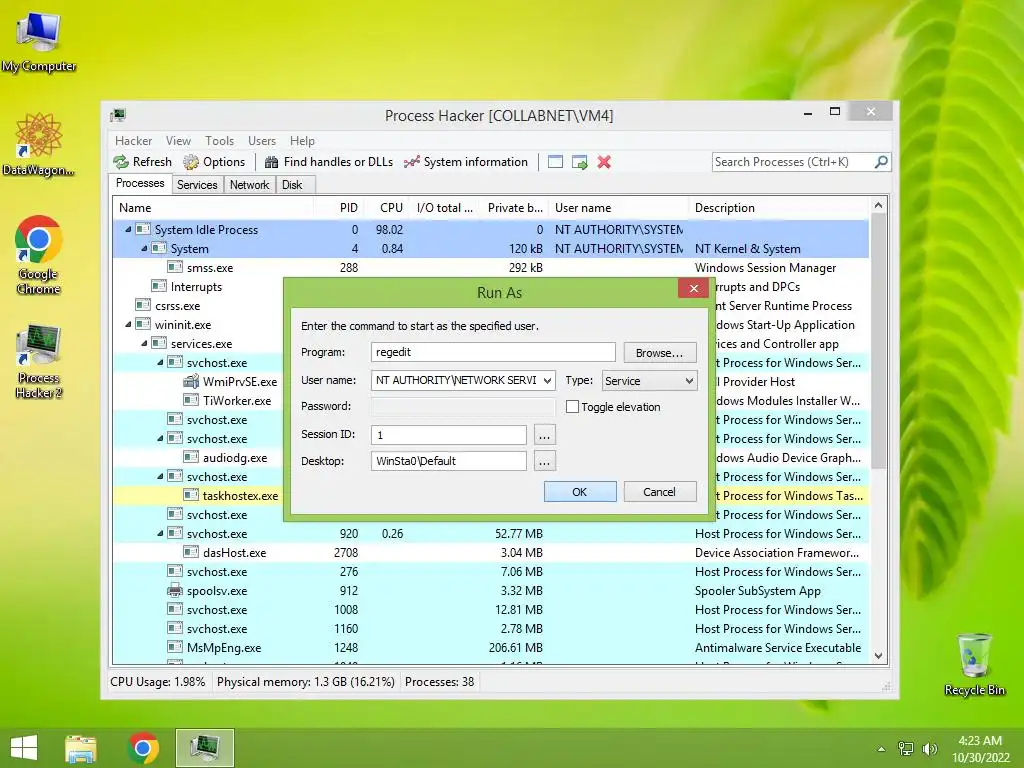1024x768 pixels.
Task: Open the User name dropdown
Action: click(547, 381)
